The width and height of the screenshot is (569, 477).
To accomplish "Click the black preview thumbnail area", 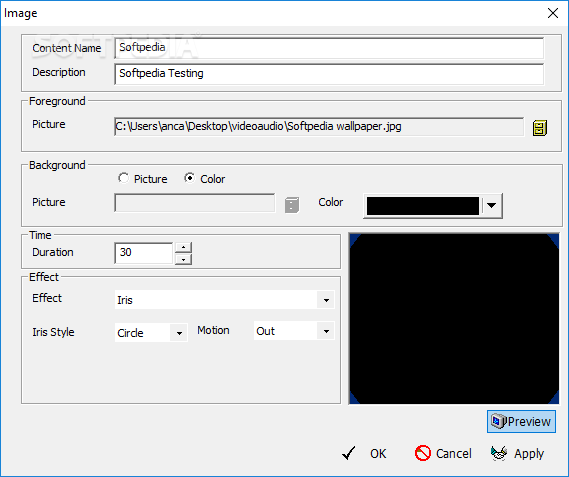I will [454, 319].
